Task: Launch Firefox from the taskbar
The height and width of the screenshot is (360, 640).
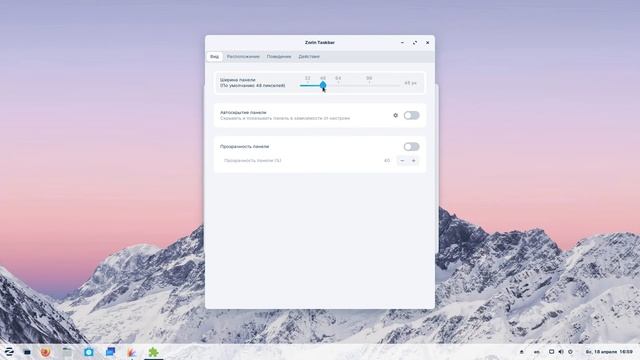Action: click(45, 352)
